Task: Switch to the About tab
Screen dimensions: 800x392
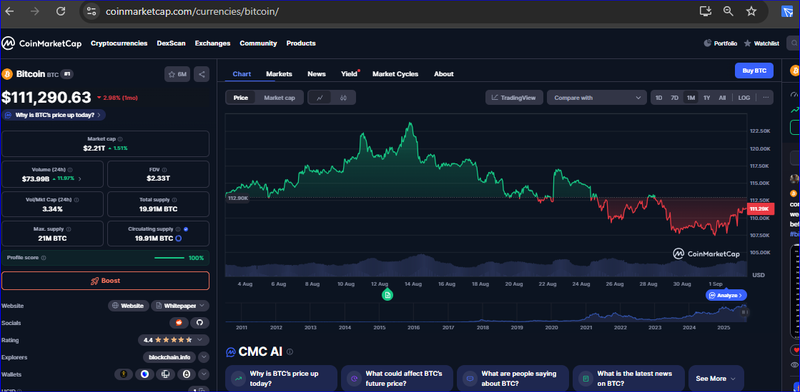Action: pyautogui.click(x=443, y=74)
